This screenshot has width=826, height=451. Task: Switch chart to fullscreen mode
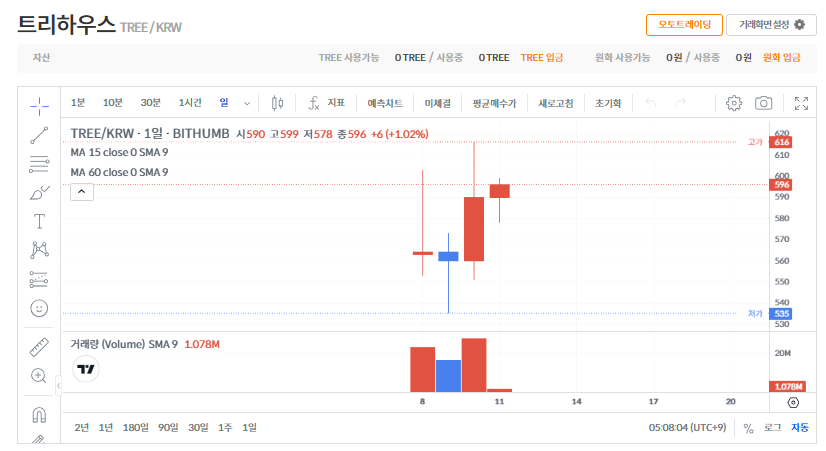[801, 103]
